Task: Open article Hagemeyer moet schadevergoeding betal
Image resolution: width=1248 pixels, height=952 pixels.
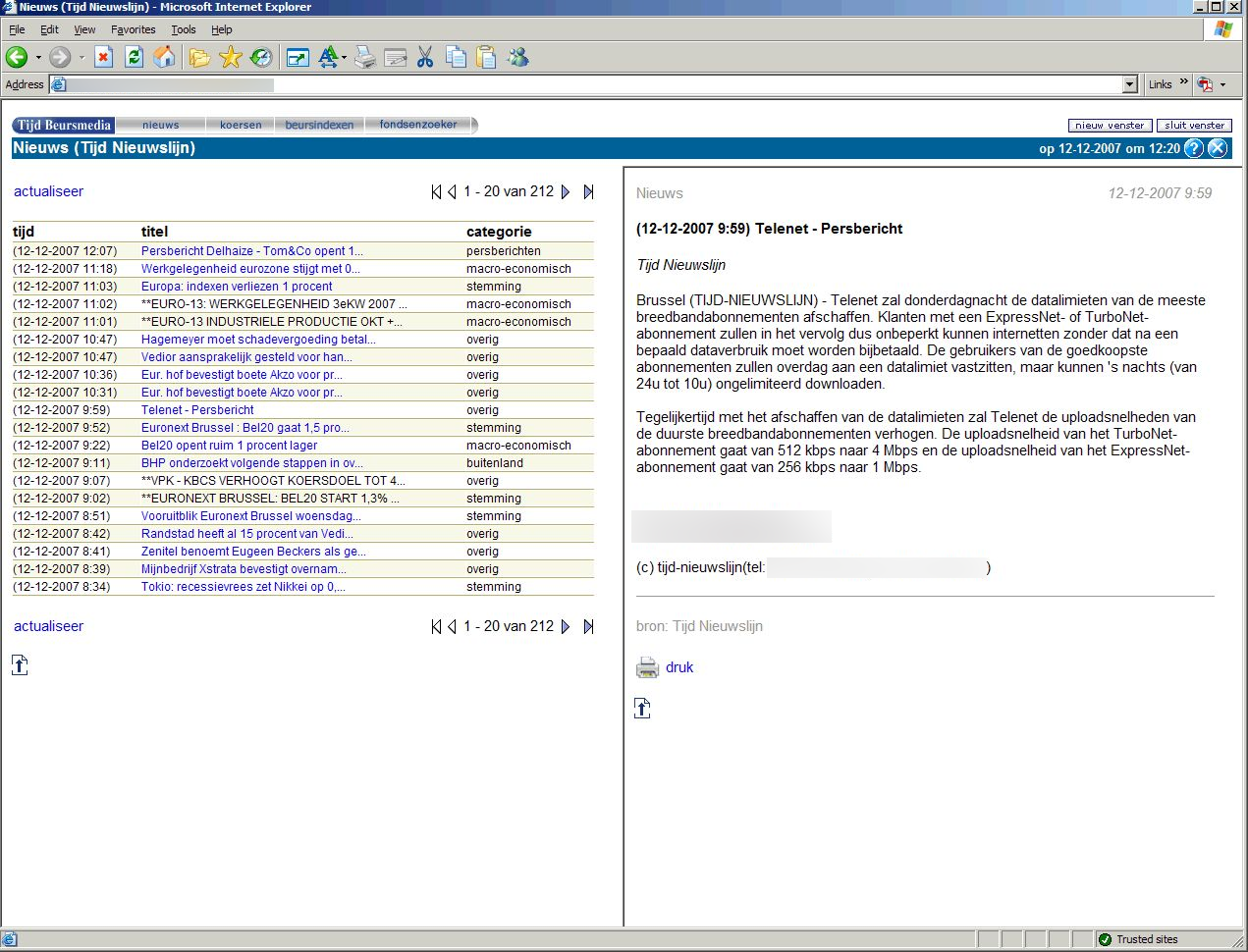Action: click(258, 340)
